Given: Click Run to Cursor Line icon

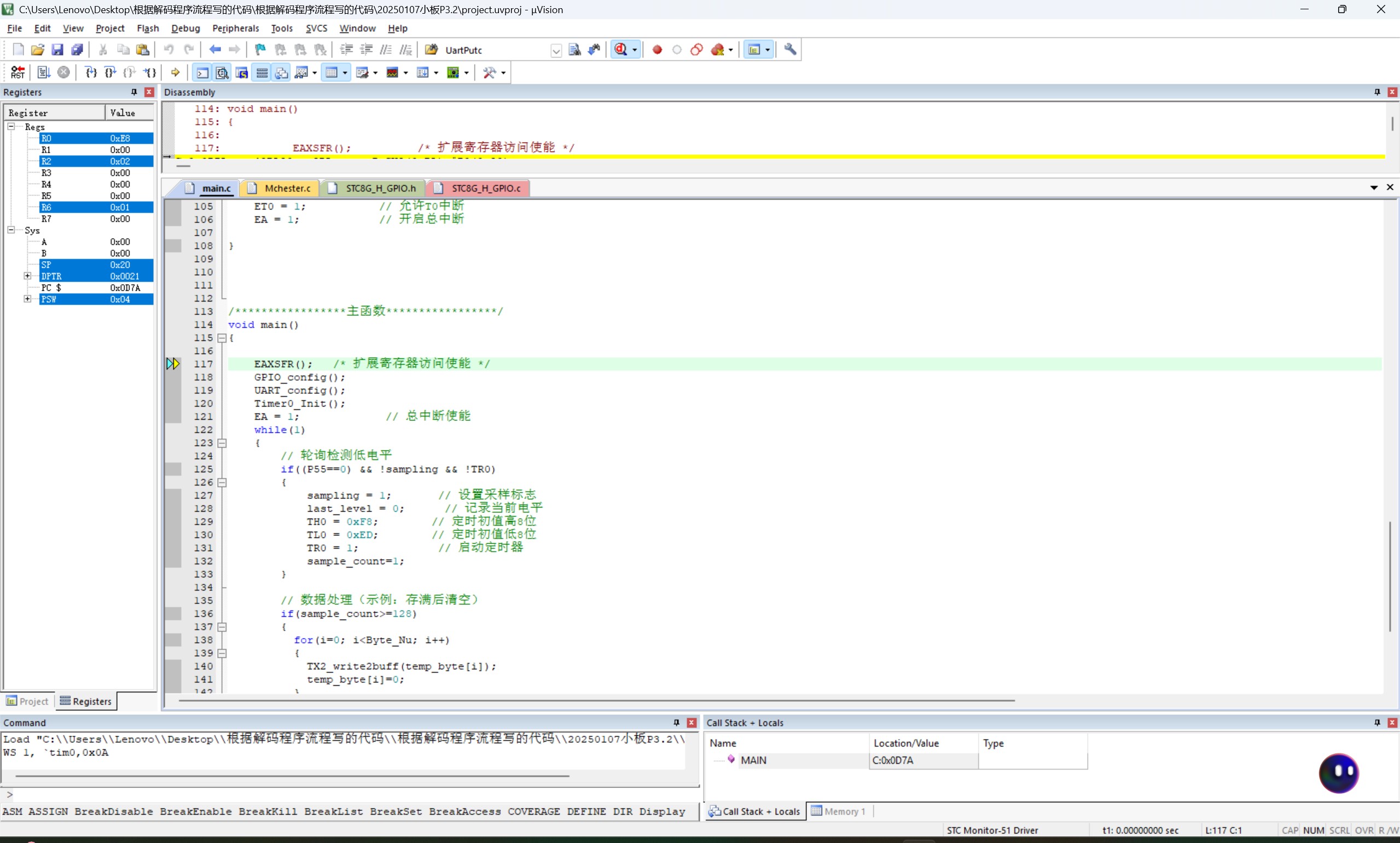Looking at the screenshot, I should 150,72.
